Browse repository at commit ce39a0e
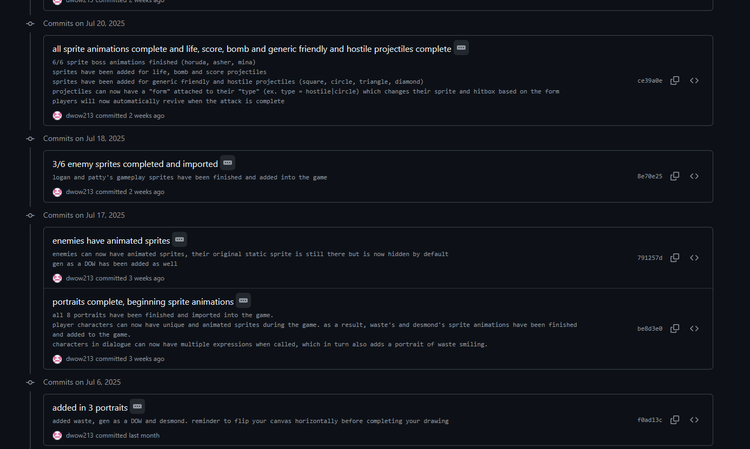The image size is (750, 449). tap(694, 80)
